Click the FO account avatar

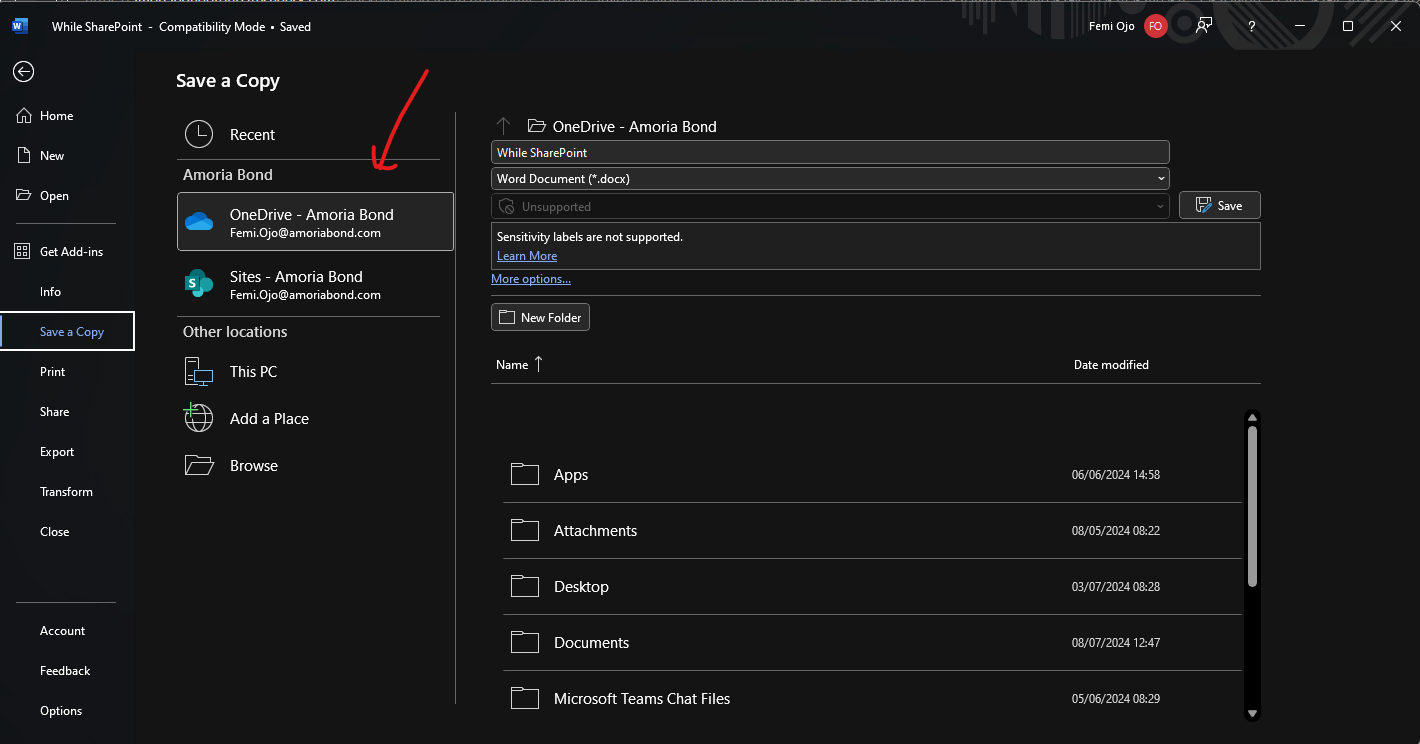pyautogui.click(x=1156, y=26)
